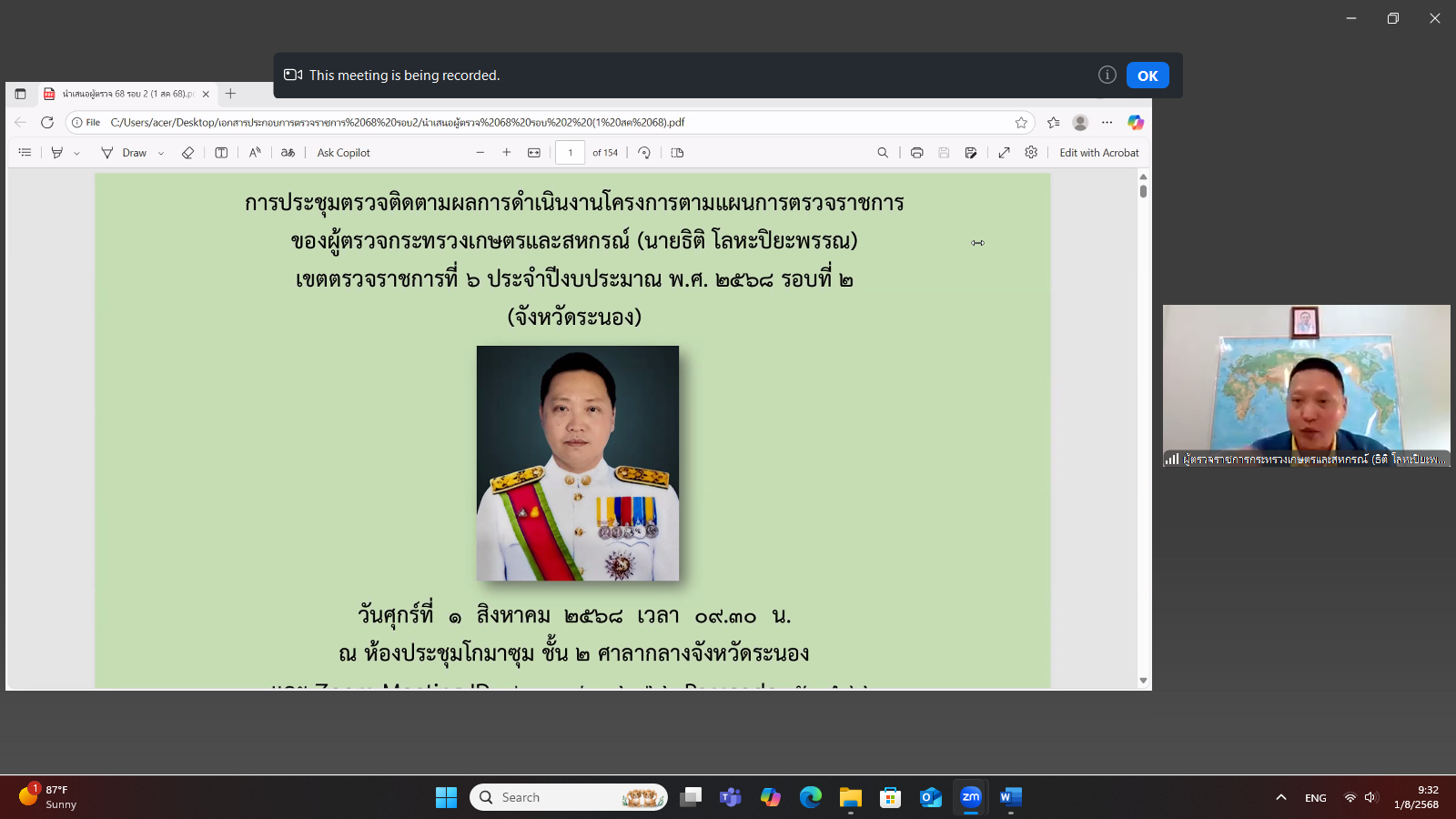Expand the Highlighter options chevron
This screenshot has width=1456, height=819.
[x=75, y=153]
